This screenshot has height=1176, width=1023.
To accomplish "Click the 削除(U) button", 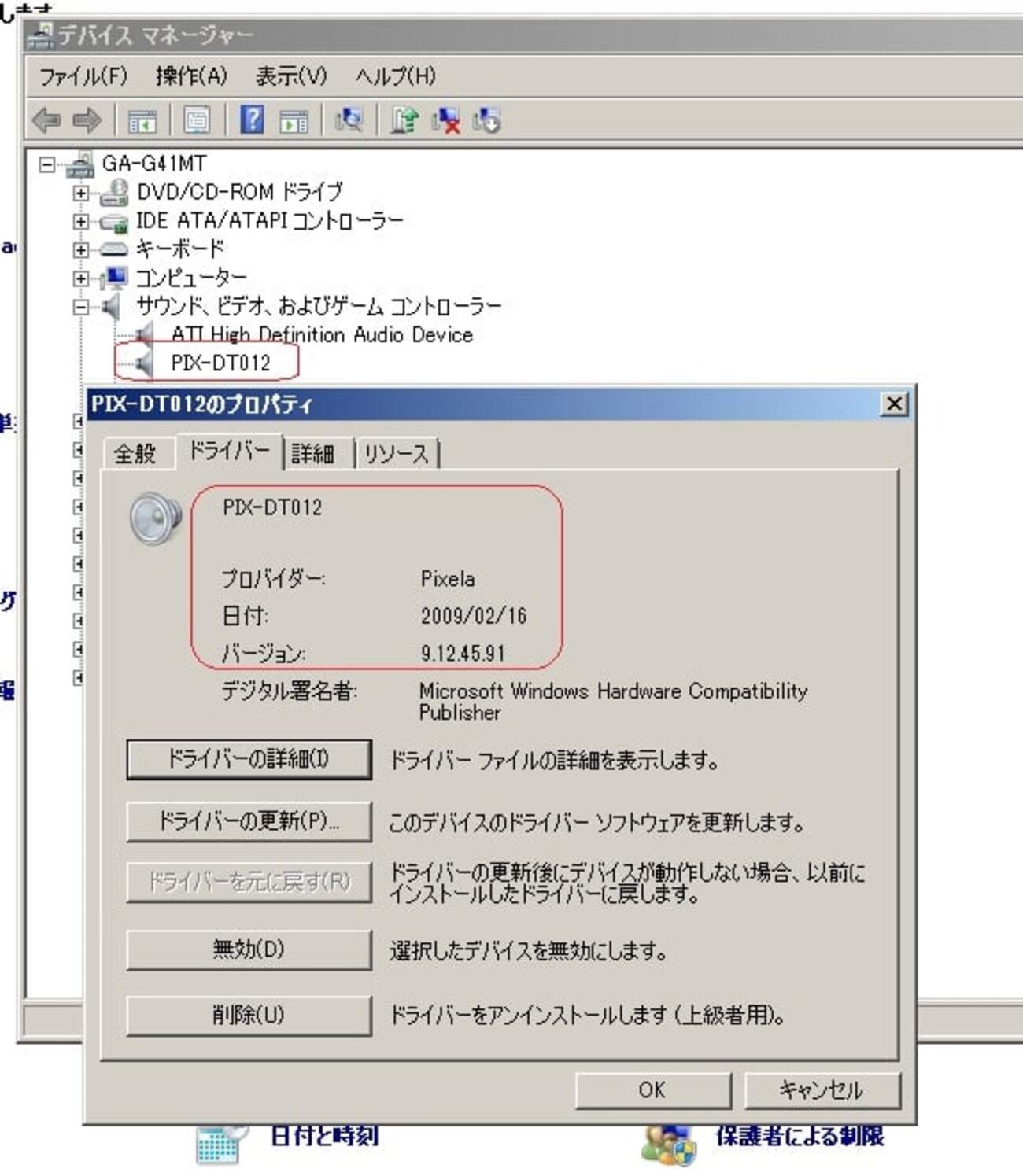I will pyautogui.click(x=249, y=1015).
